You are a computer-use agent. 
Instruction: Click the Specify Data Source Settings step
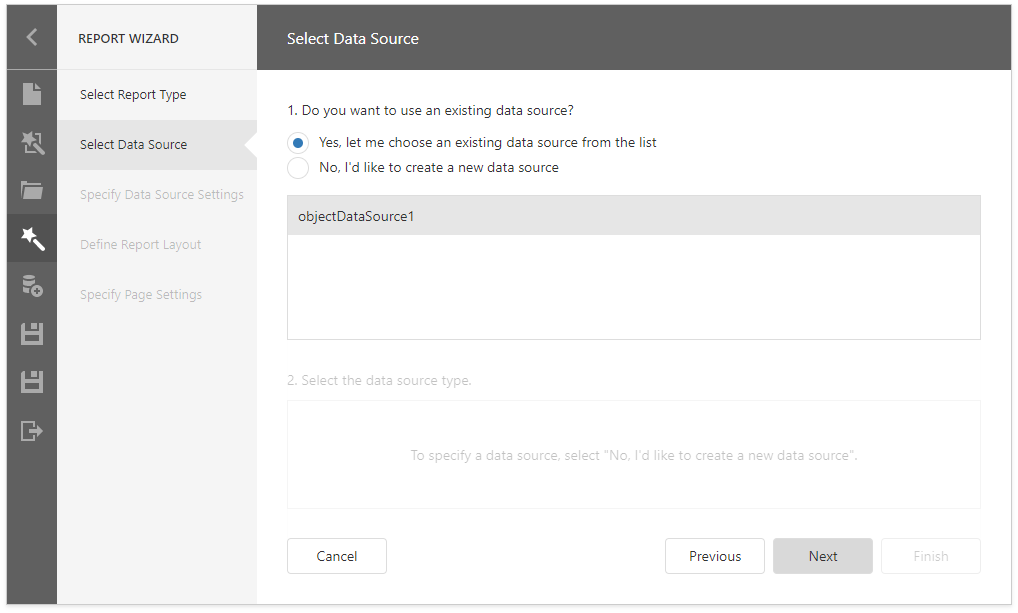tap(162, 195)
